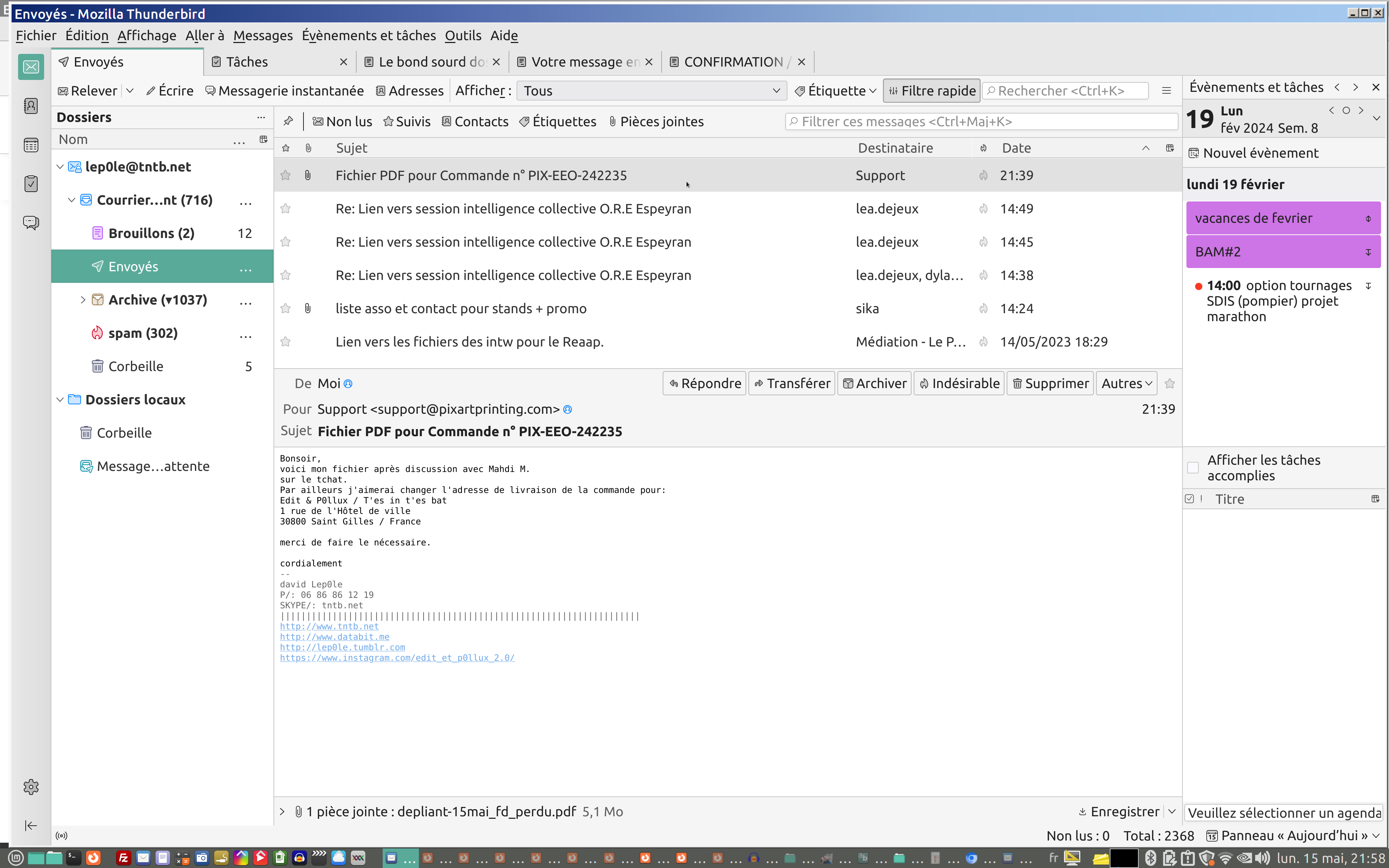Open the Chat icon in left sidebar
This screenshot has height=868, width=1389.
31,223
